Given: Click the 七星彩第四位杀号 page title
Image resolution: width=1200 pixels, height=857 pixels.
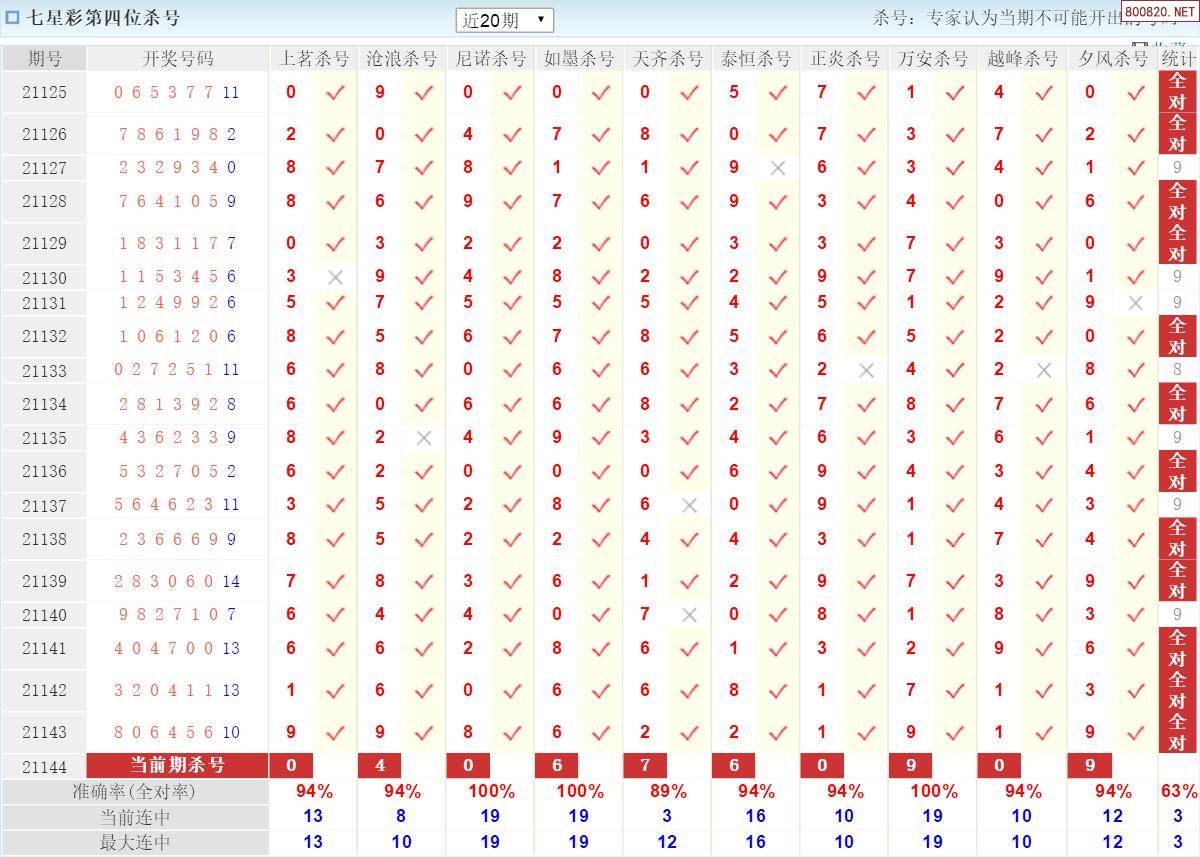Looking at the screenshot, I should click(103, 18).
